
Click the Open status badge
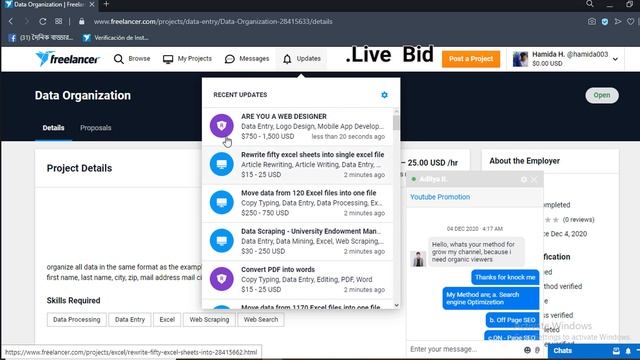602,95
